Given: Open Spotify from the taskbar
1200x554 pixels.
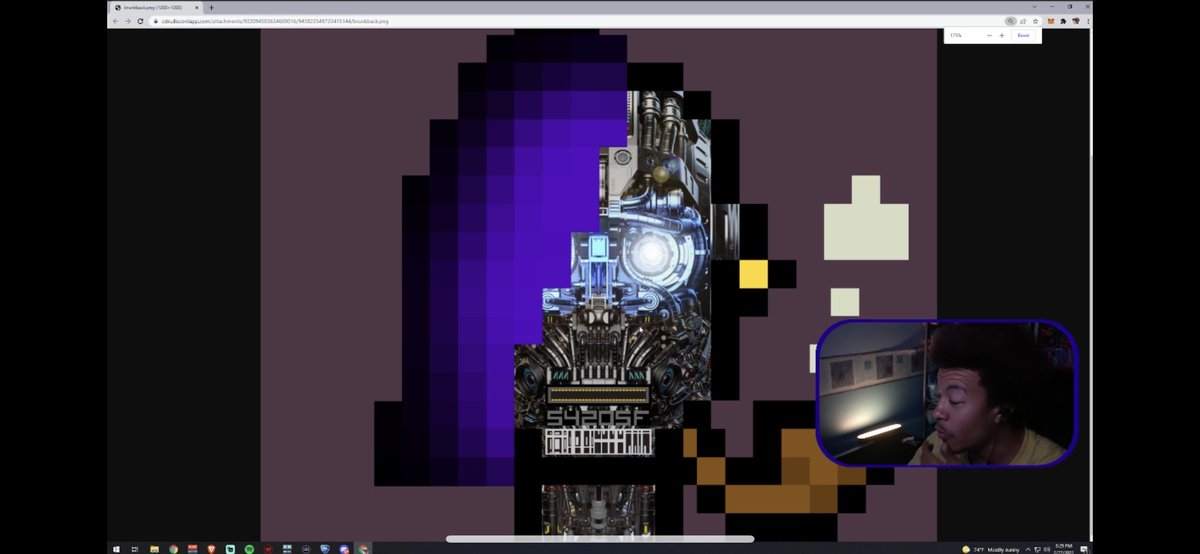Looking at the screenshot, I should 249,549.
